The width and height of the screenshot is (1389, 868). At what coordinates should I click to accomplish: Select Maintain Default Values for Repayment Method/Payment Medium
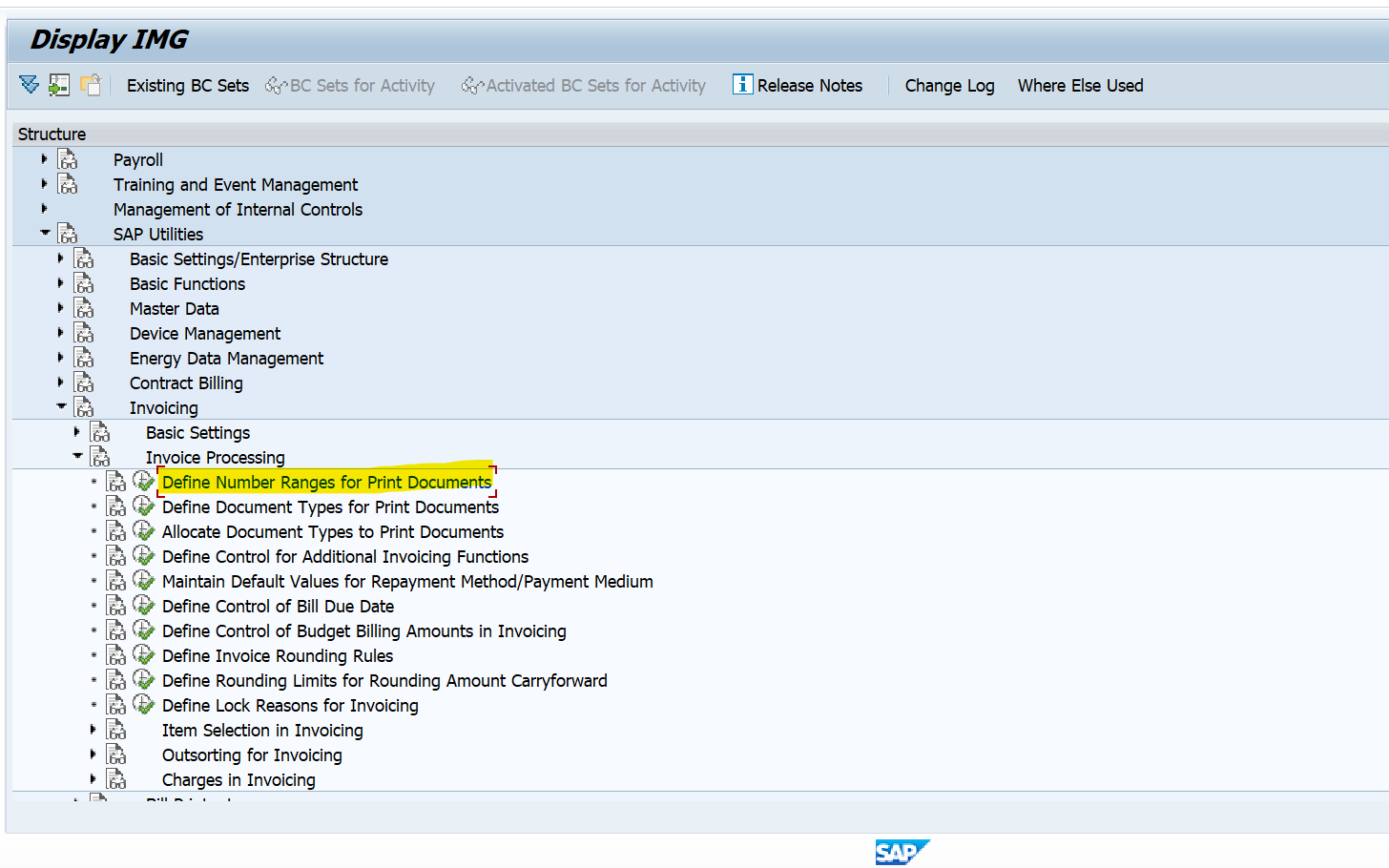407,581
